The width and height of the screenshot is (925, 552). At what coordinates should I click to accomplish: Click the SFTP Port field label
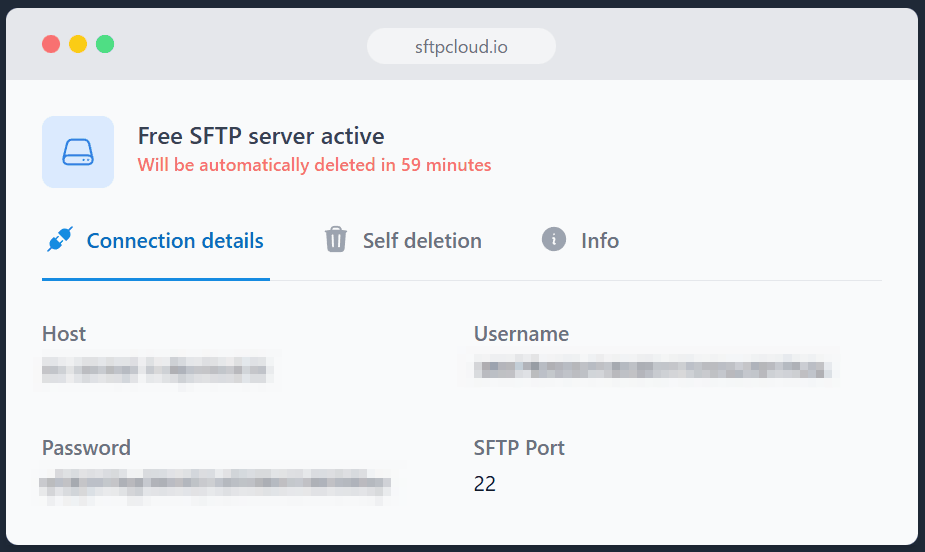coord(519,448)
